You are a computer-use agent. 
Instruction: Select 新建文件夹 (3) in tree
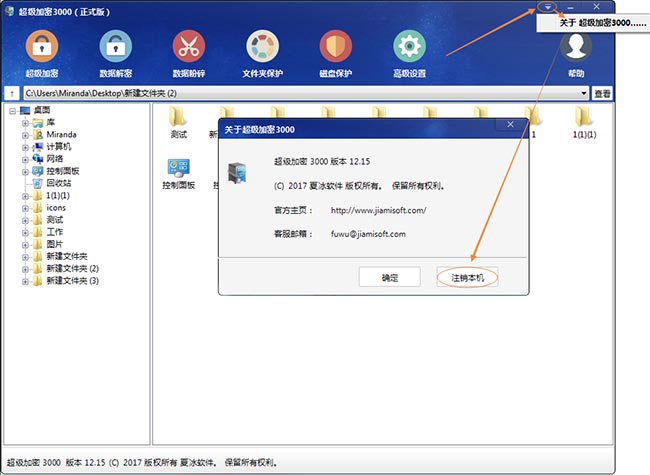(x=73, y=281)
